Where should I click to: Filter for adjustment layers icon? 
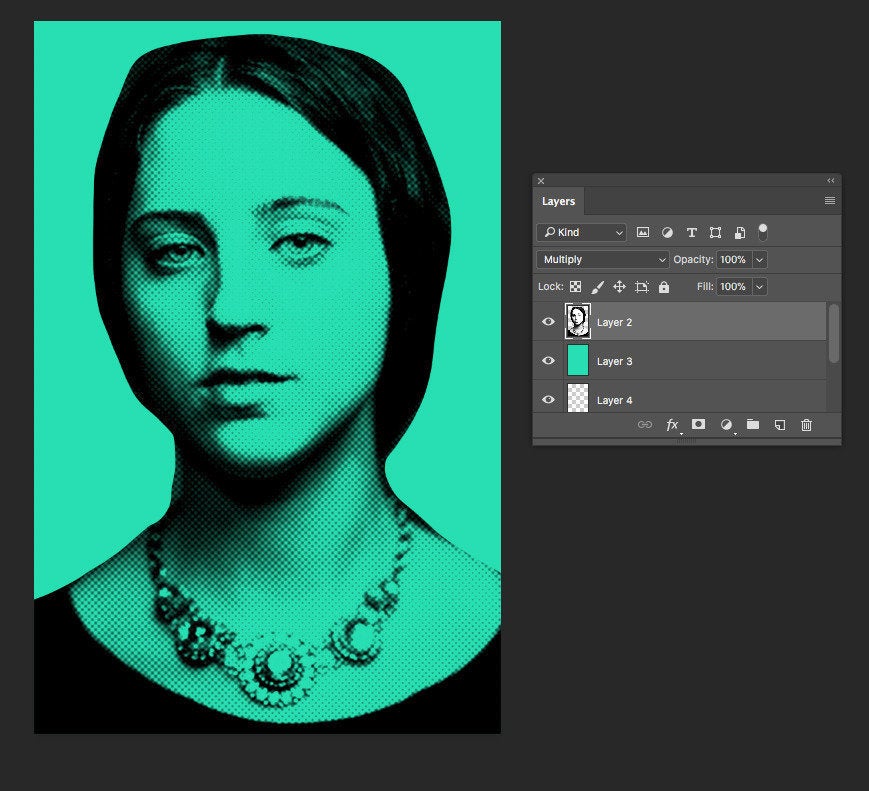667,232
